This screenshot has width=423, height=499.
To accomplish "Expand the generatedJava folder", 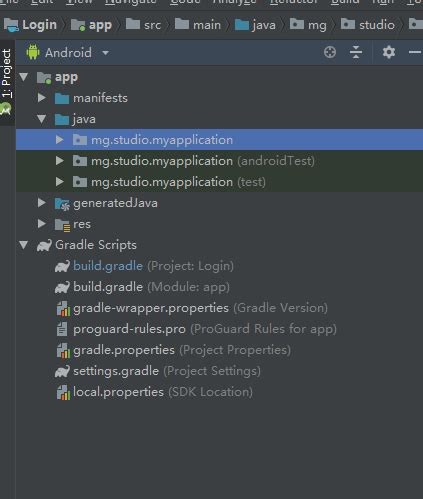I will pyautogui.click(x=42, y=203).
